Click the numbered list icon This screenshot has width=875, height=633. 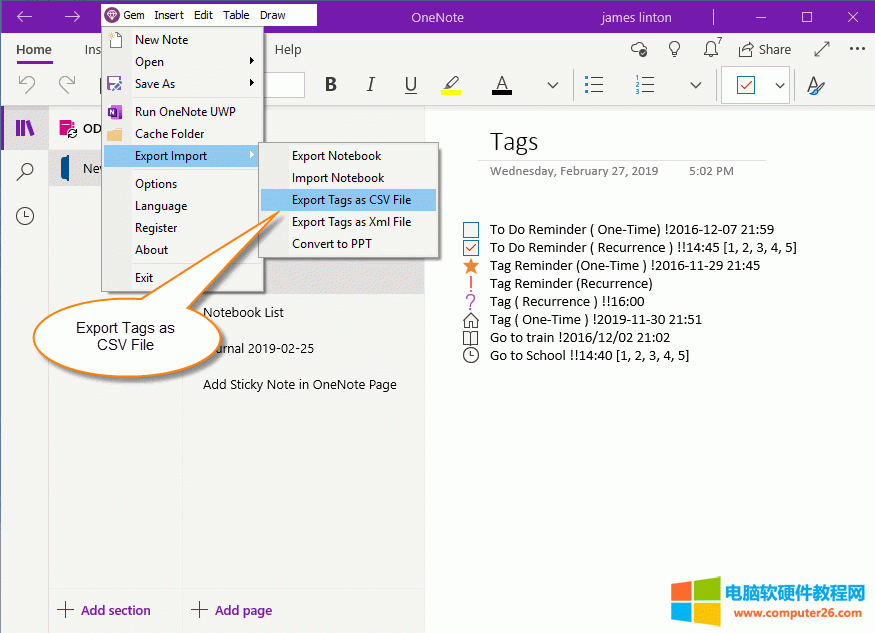(645, 86)
